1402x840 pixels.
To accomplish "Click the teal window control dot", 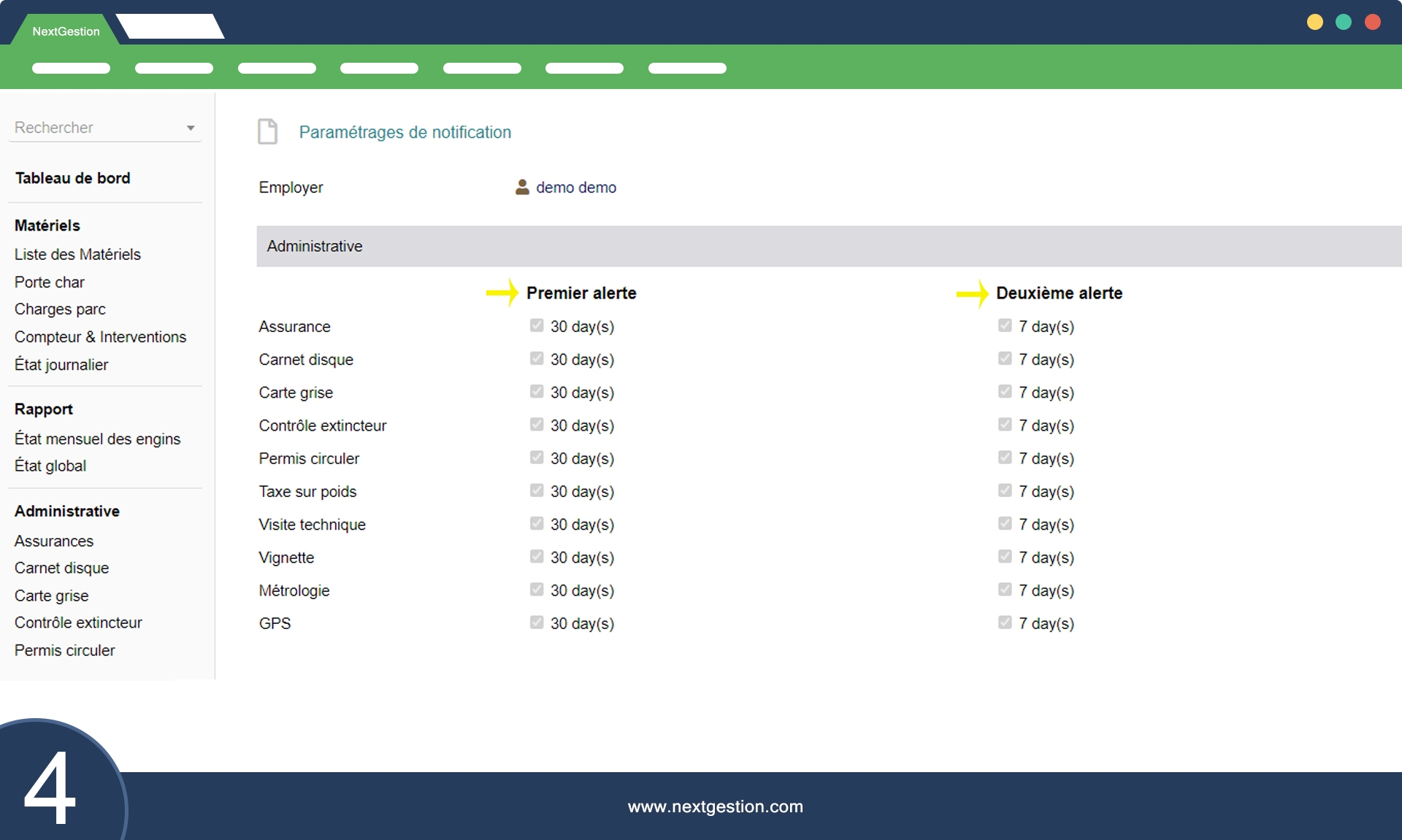I will 1344,22.
